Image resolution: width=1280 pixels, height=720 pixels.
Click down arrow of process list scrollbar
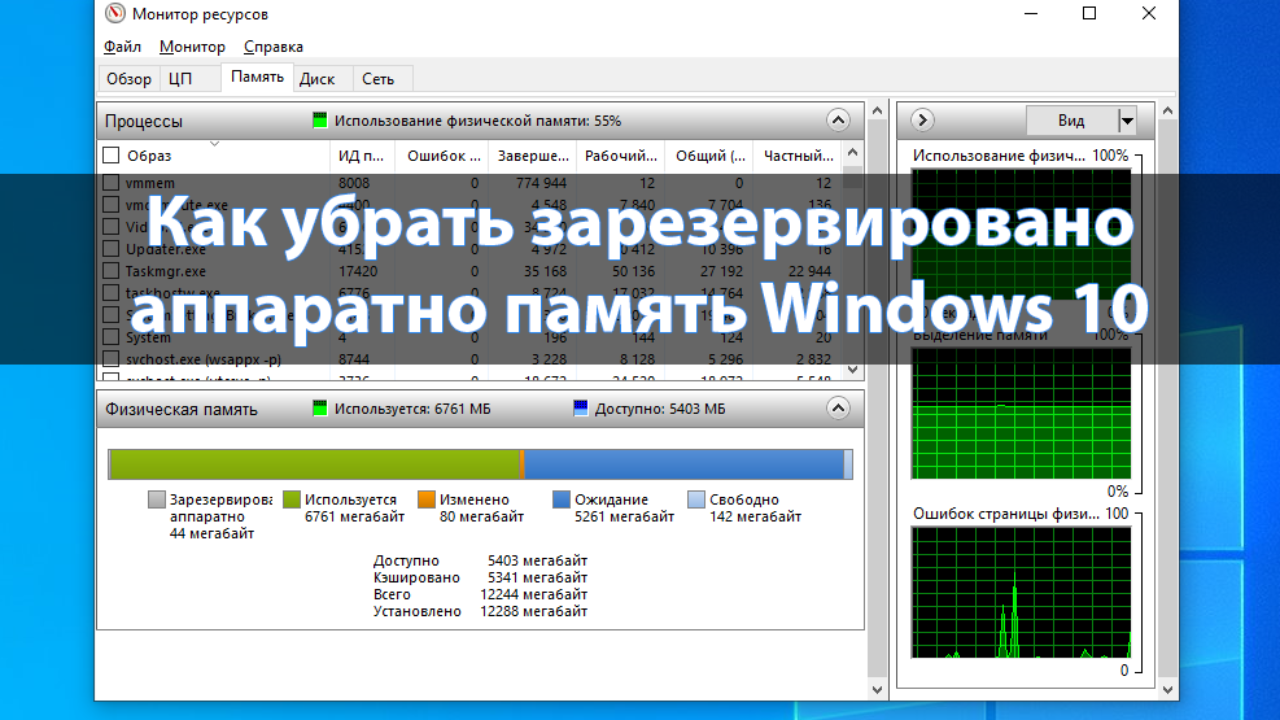click(853, 369)
